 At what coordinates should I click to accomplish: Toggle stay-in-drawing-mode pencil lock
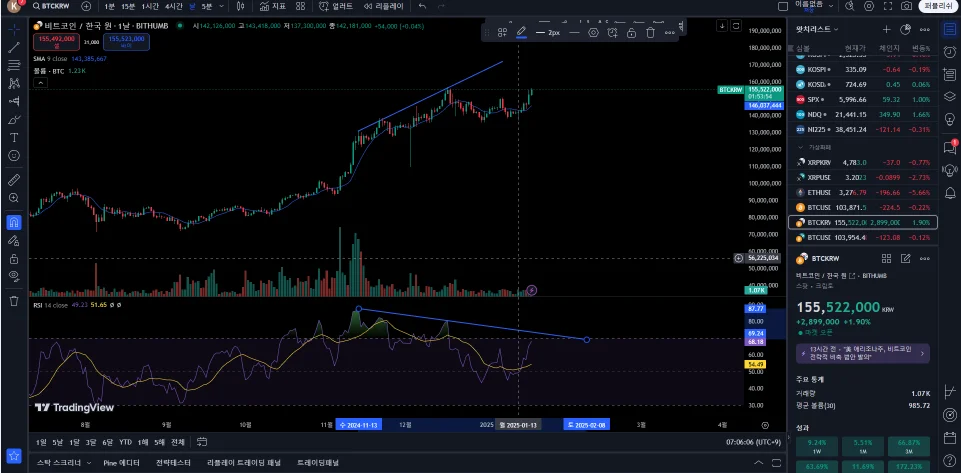pos(14,241)
